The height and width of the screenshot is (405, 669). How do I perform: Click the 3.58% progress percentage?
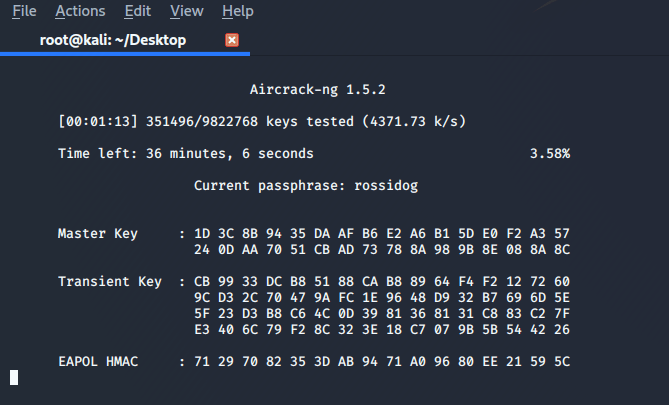[x=549, y=154]
